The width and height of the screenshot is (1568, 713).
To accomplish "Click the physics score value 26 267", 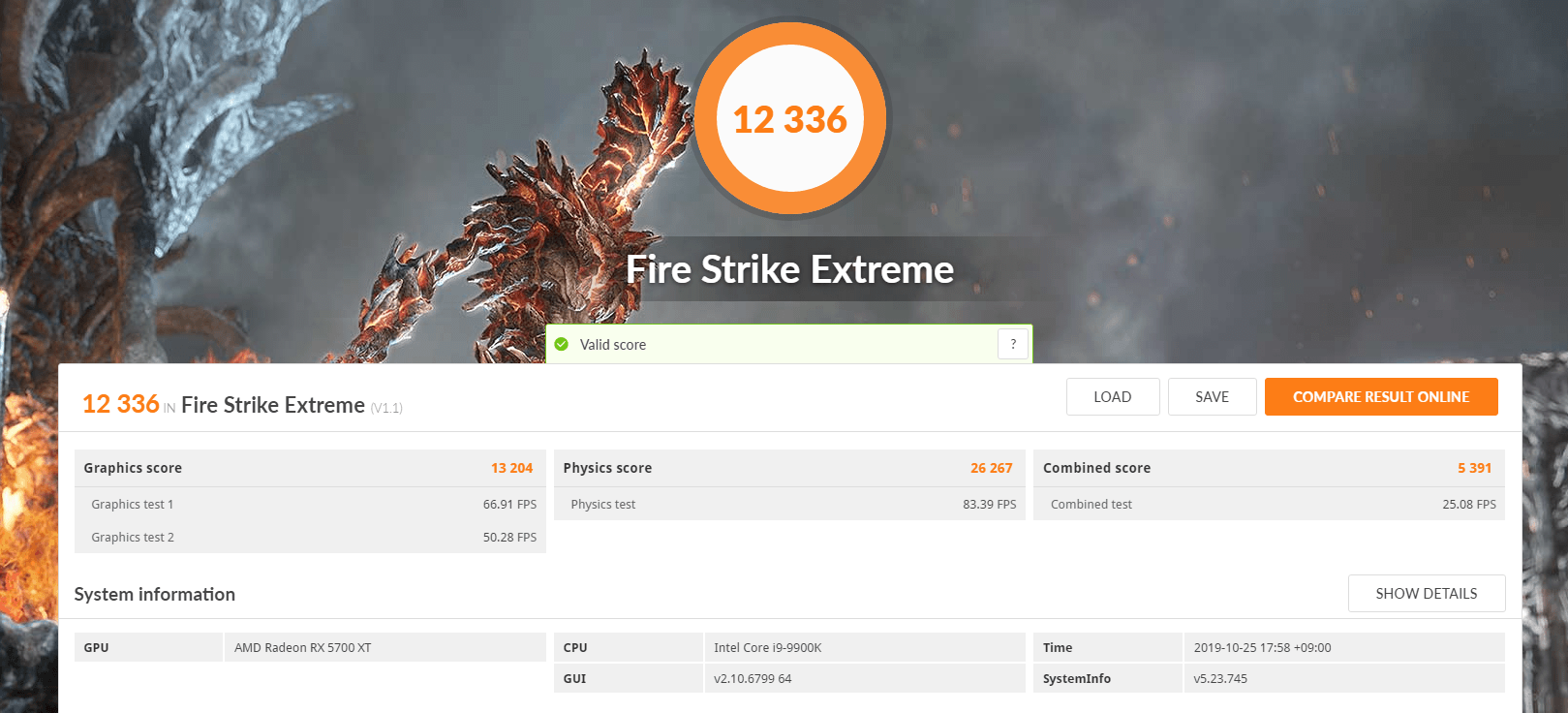I will [992, 468].
